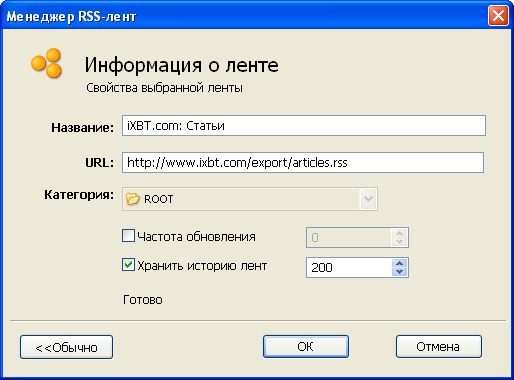Image resolution: width=514 pixels, height=380 pixels.
Task: Click the update frequency up arrow
Action: (400, 233)
